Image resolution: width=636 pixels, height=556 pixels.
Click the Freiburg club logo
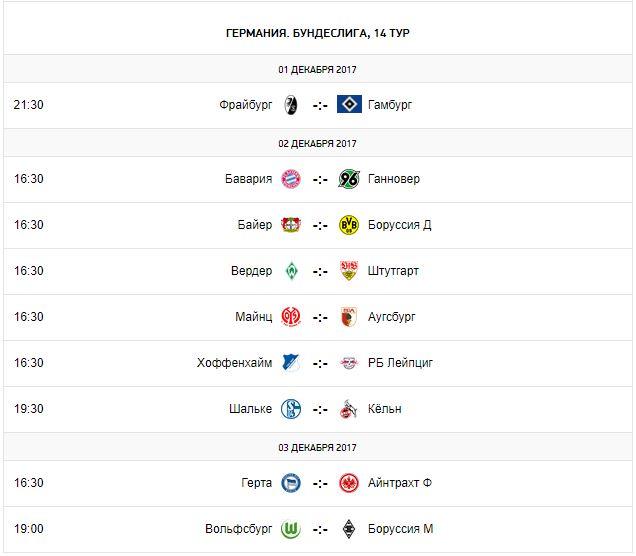tap(290, 104)
